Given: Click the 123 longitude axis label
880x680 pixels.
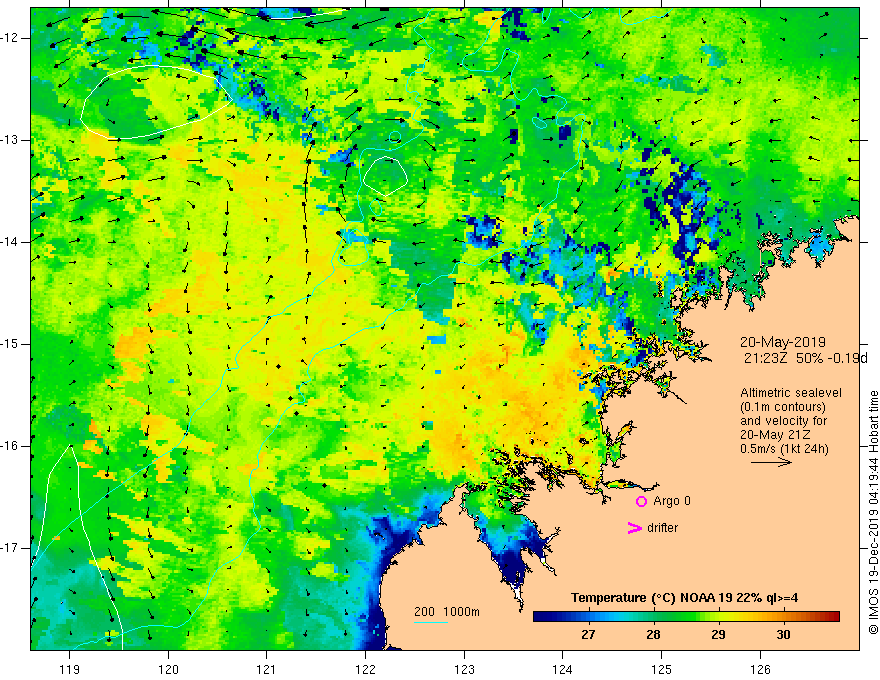Looking at the screenshot, I should pos(464,669).
